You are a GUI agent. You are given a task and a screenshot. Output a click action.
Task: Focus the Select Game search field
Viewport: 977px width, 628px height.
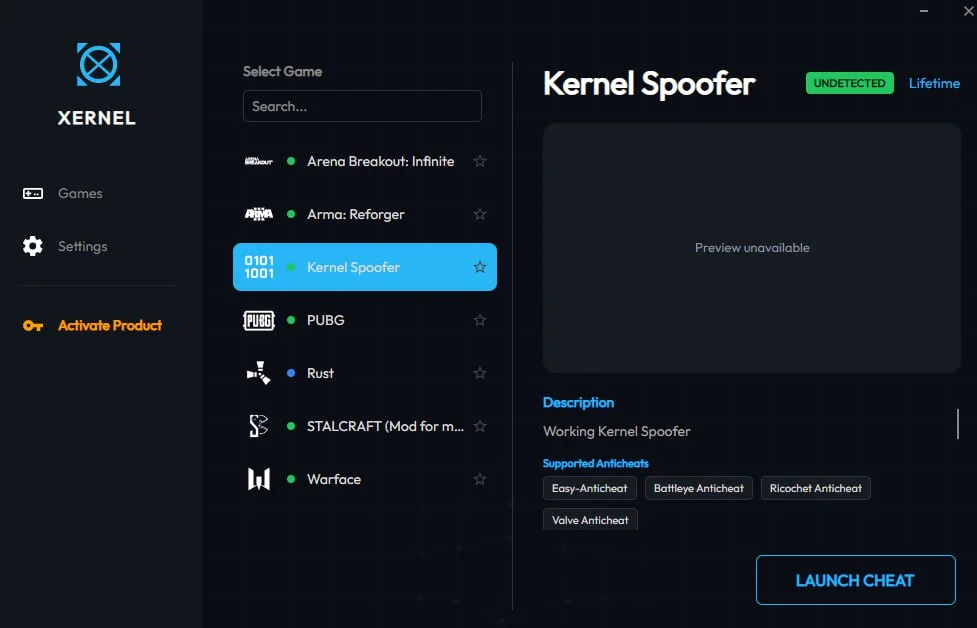pos(362,106)
